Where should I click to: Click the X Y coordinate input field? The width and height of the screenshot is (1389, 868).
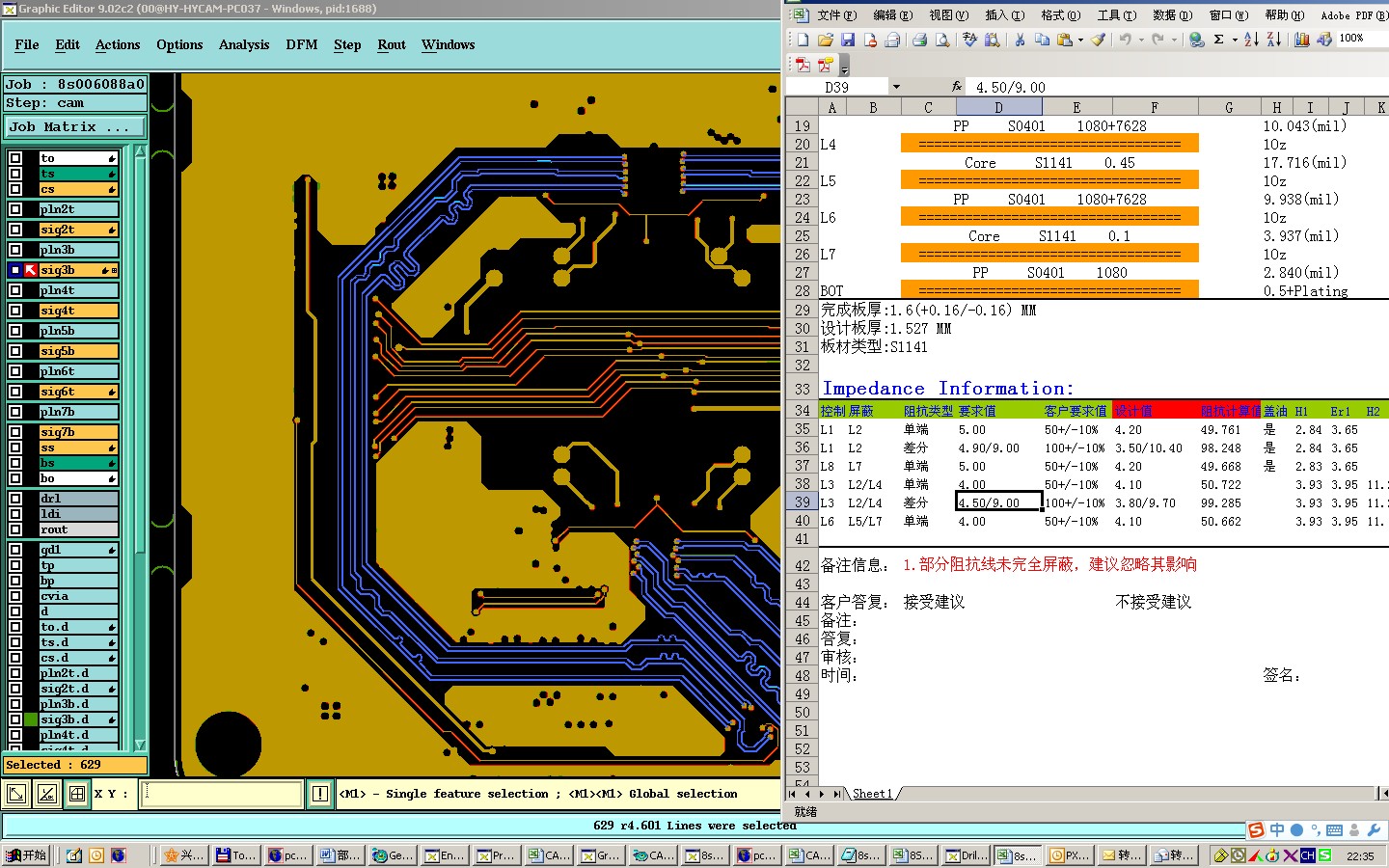[222, 794]
